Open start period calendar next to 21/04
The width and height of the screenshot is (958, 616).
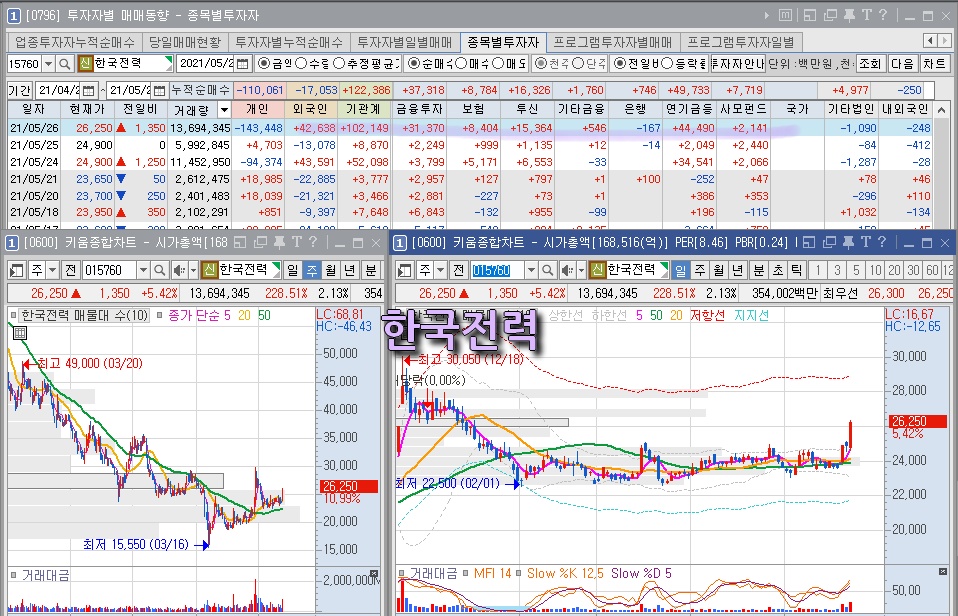(89, 90)
